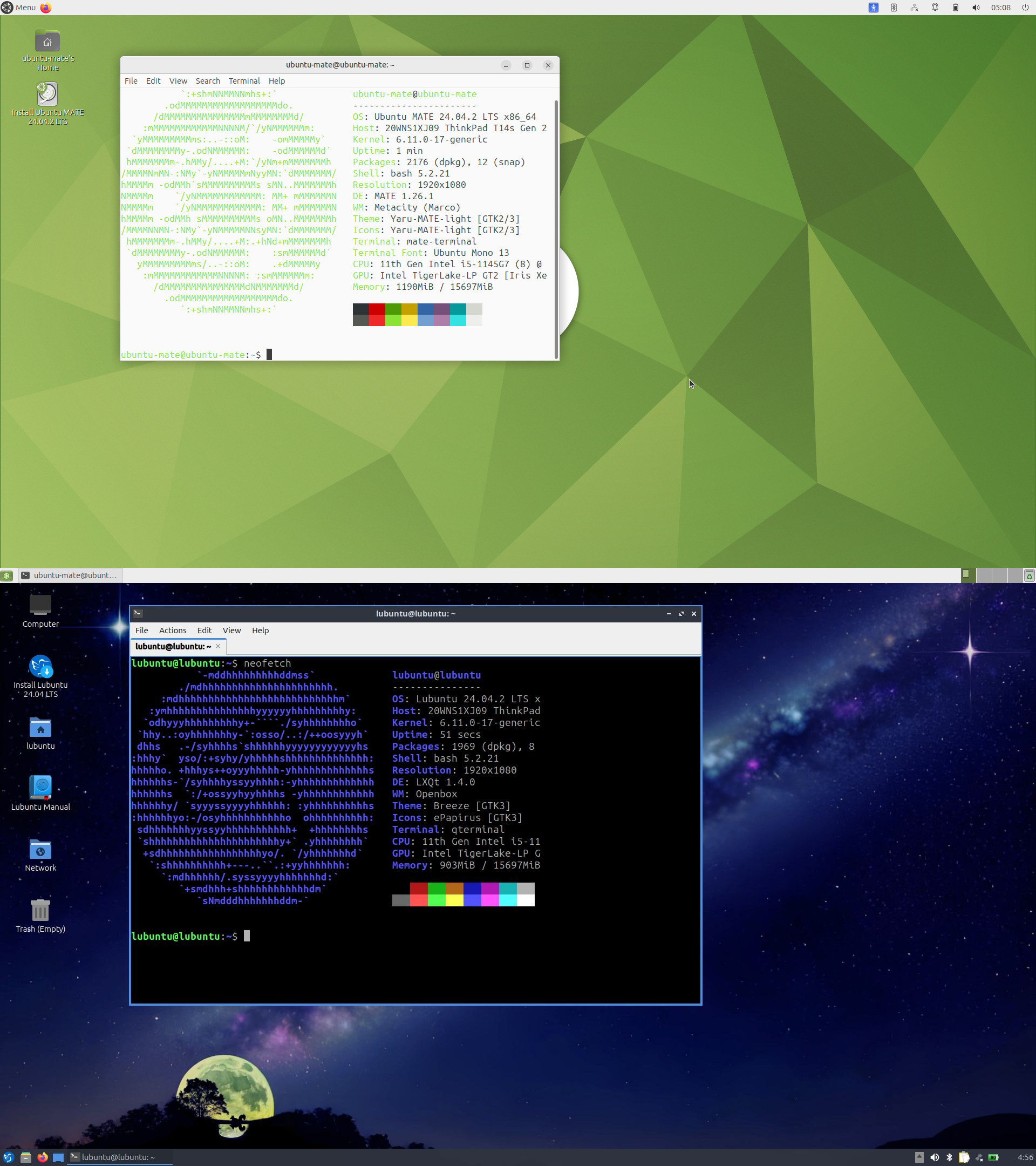This screenshot has height=1166, width=1036.
Task: Close the lubuntu@lubuntu: ~ qterminal tab
Action: (218, 646)
